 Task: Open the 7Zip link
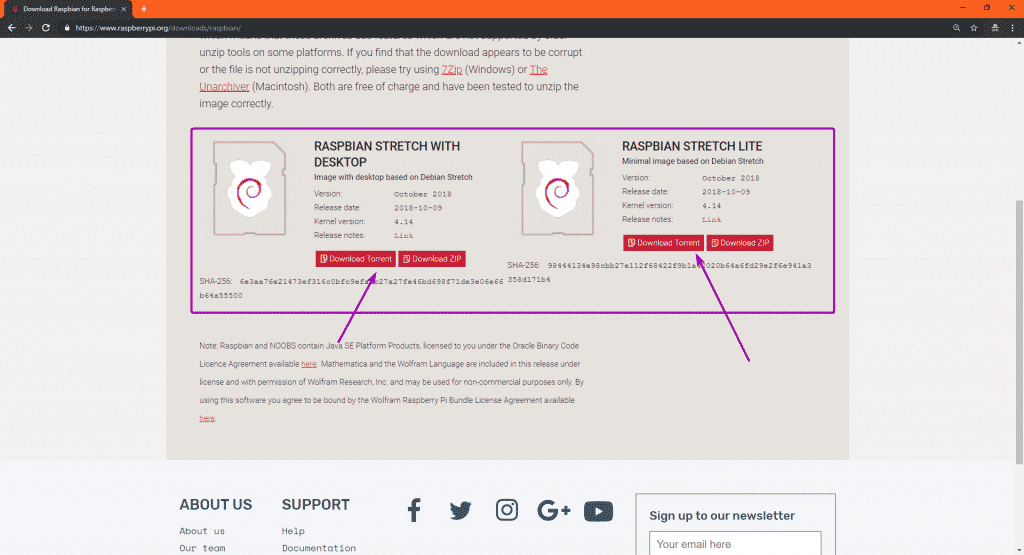450,70
